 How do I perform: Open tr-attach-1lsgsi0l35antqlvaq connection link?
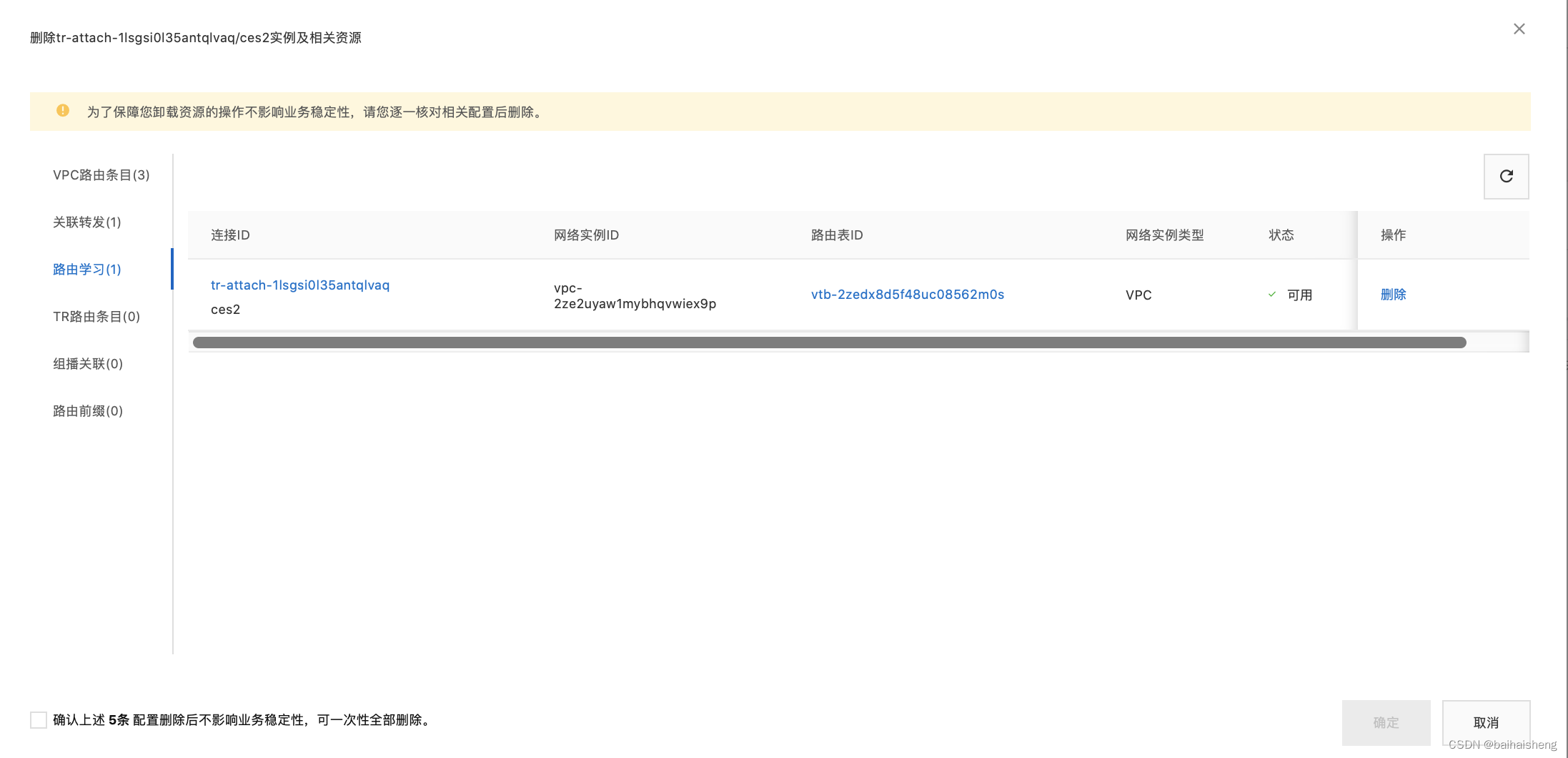point(300,285)
